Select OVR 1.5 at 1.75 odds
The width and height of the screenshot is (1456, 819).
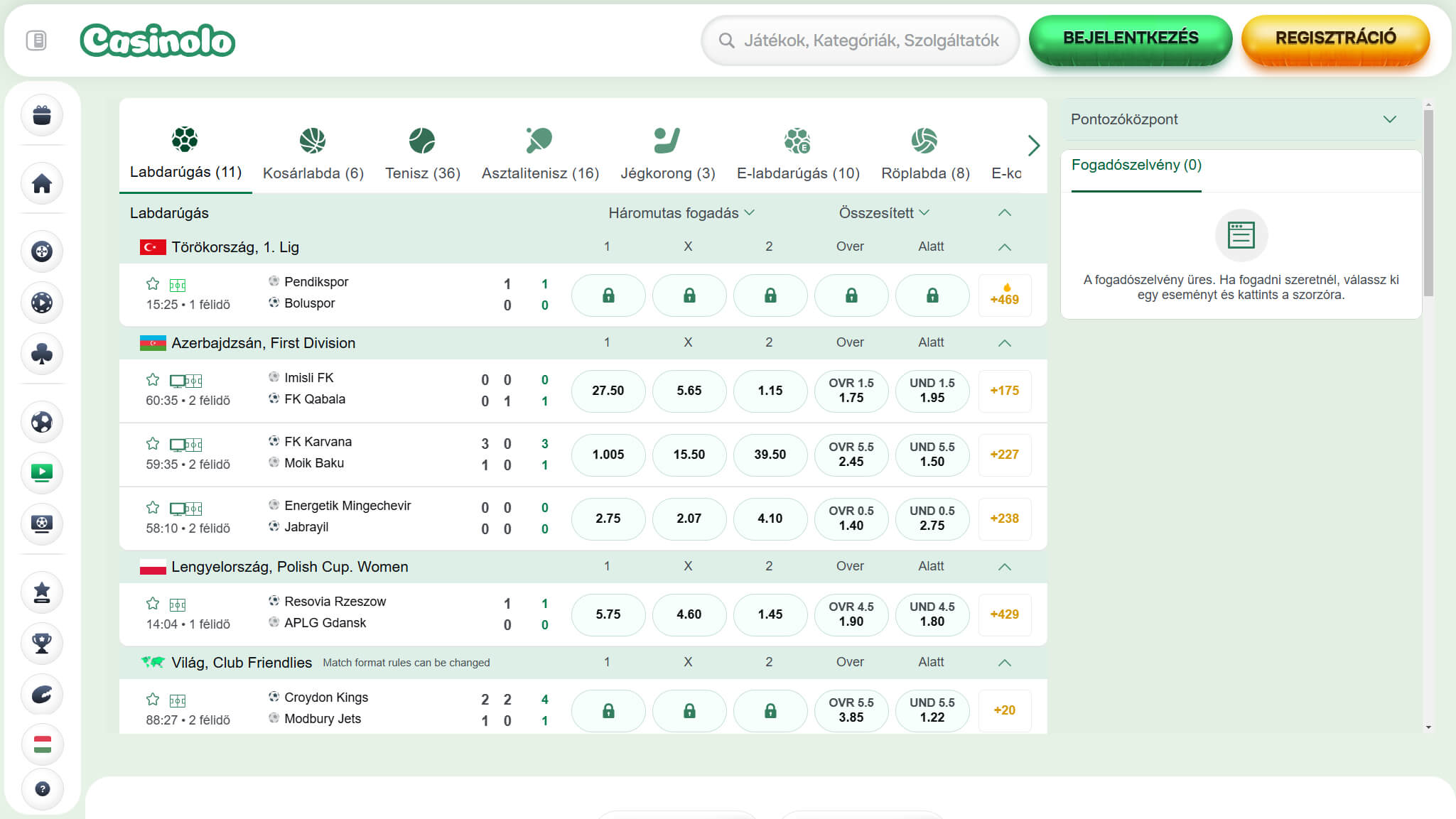851,391
